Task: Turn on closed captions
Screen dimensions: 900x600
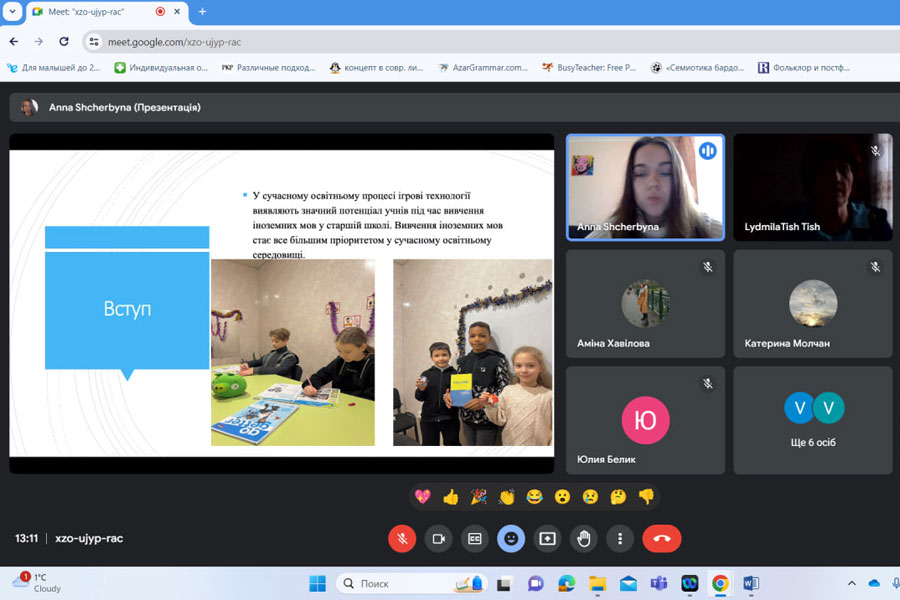Action: tap(475, 539)
